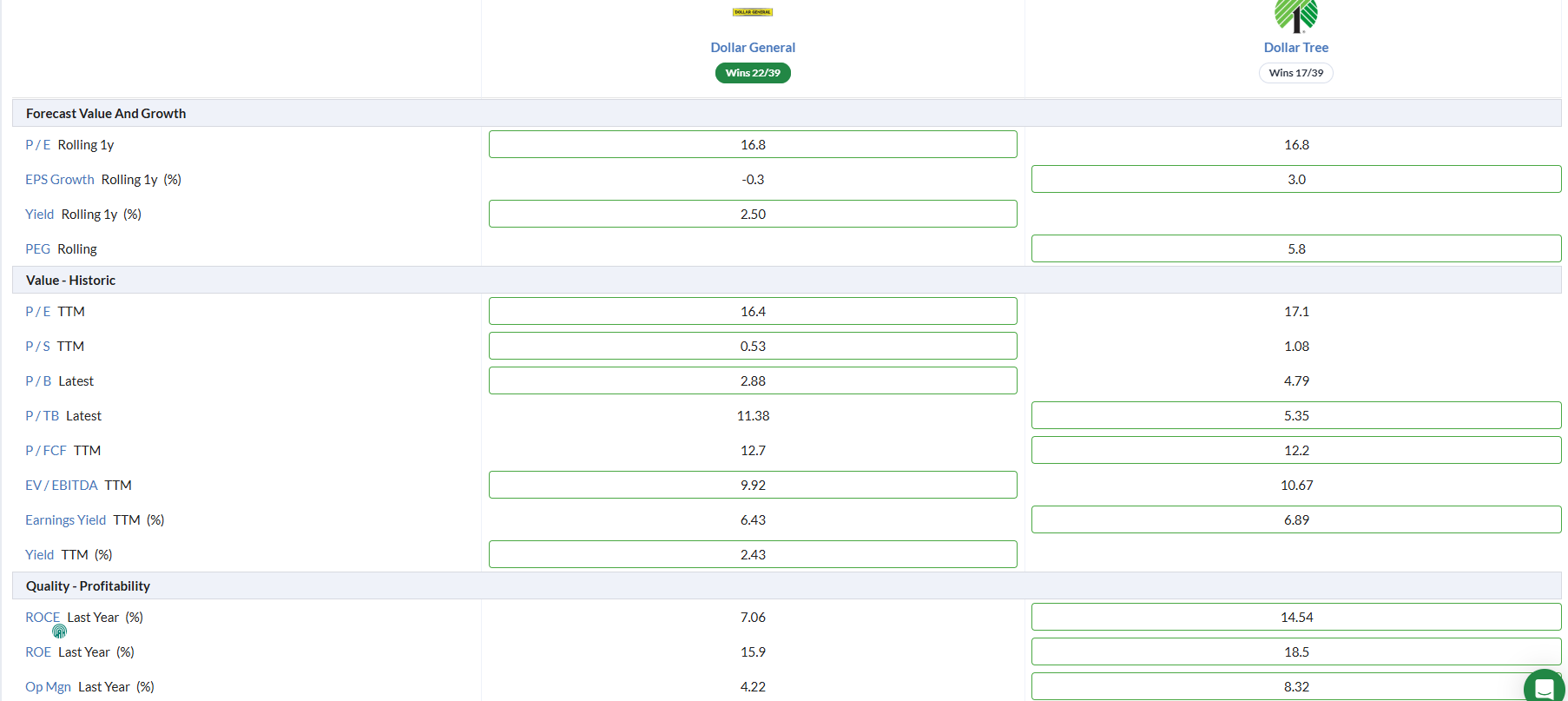1568x701 pixels.
Task: Open the Dollar General company link
Action: [x=753, y=48]
